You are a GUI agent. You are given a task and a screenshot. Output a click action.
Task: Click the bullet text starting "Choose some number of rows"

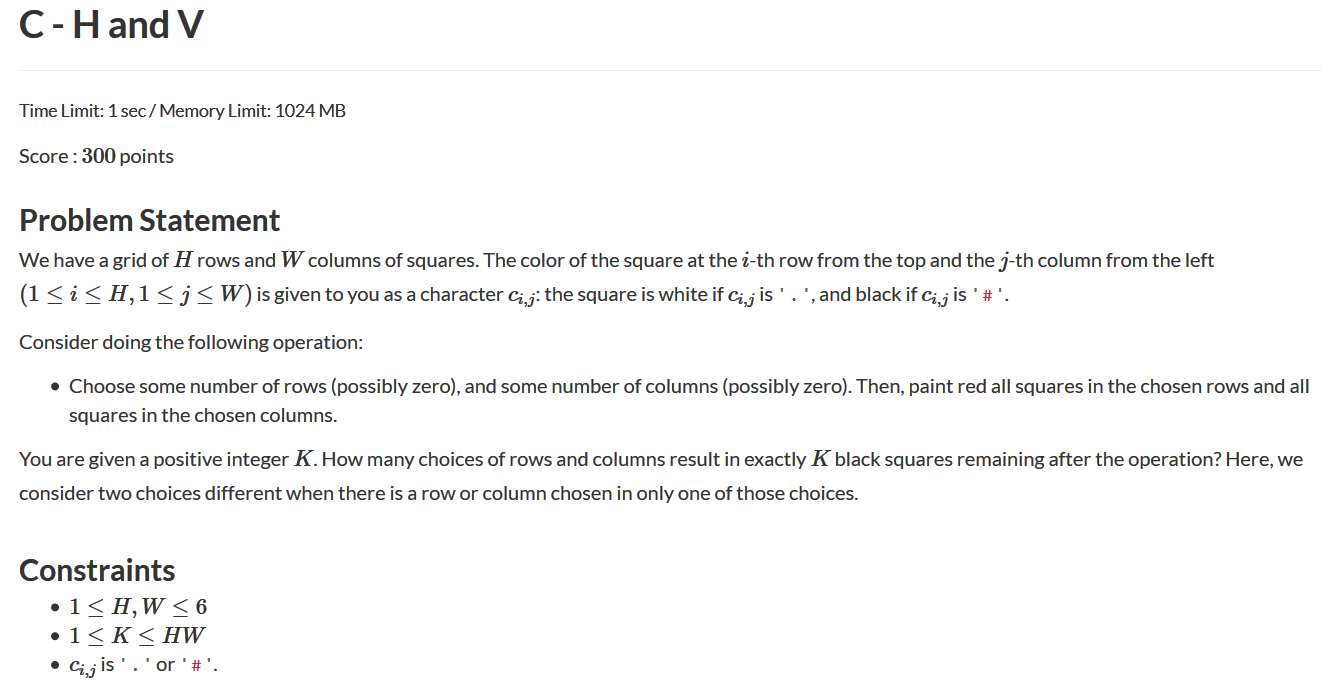click(x=688, y=386)
